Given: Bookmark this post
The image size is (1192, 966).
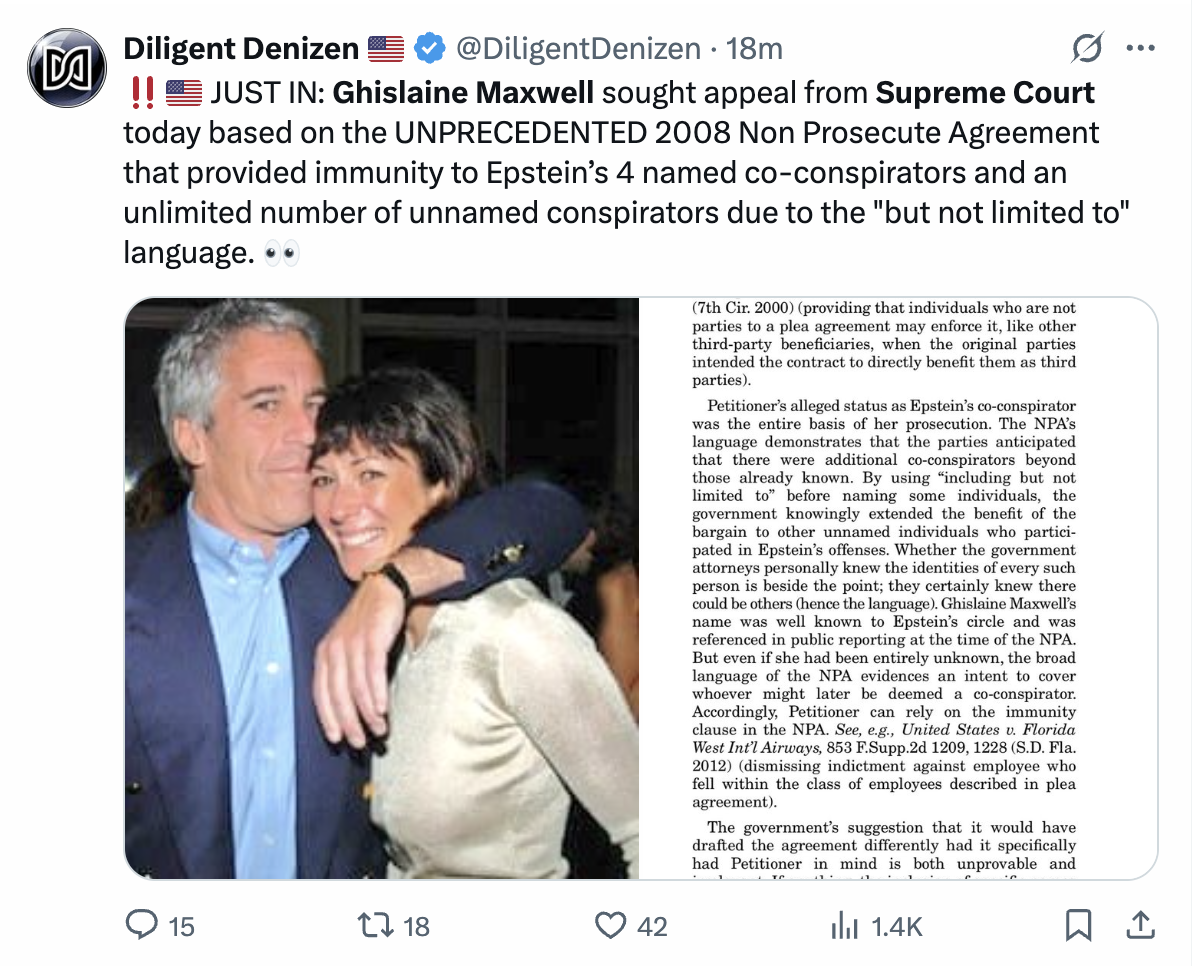Looking at the screenshot, I should (1078, 926).
